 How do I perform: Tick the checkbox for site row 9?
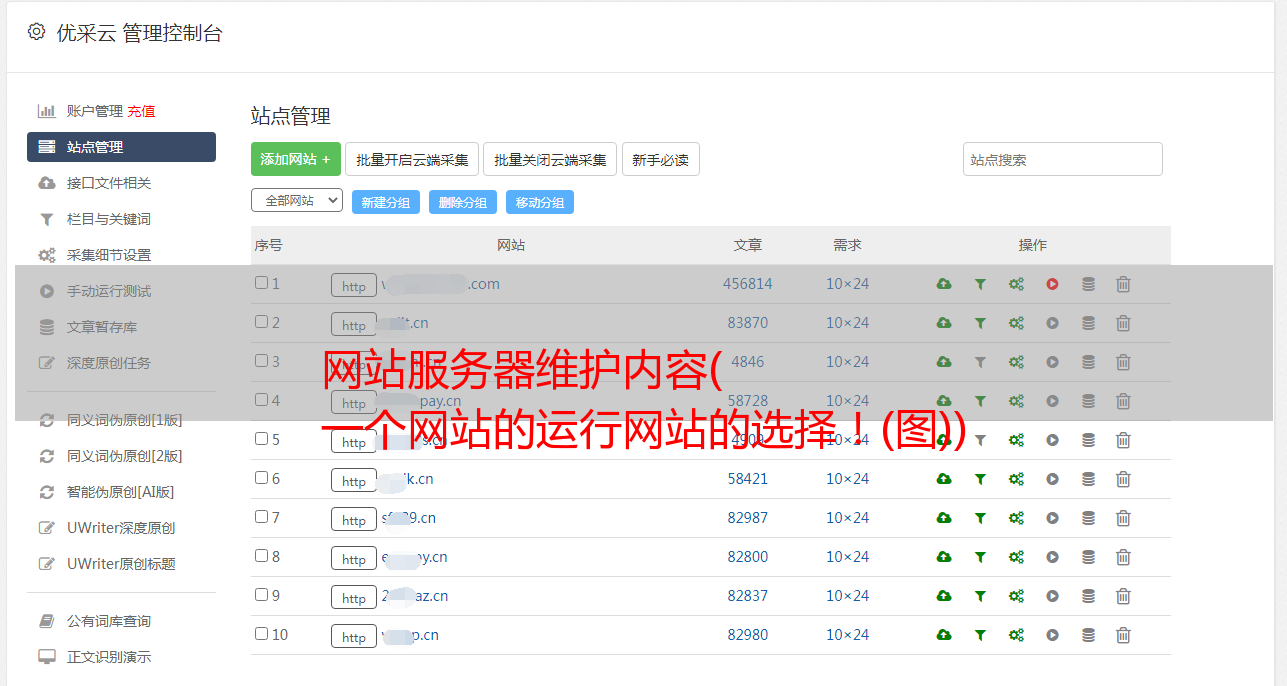coord(262,595)
